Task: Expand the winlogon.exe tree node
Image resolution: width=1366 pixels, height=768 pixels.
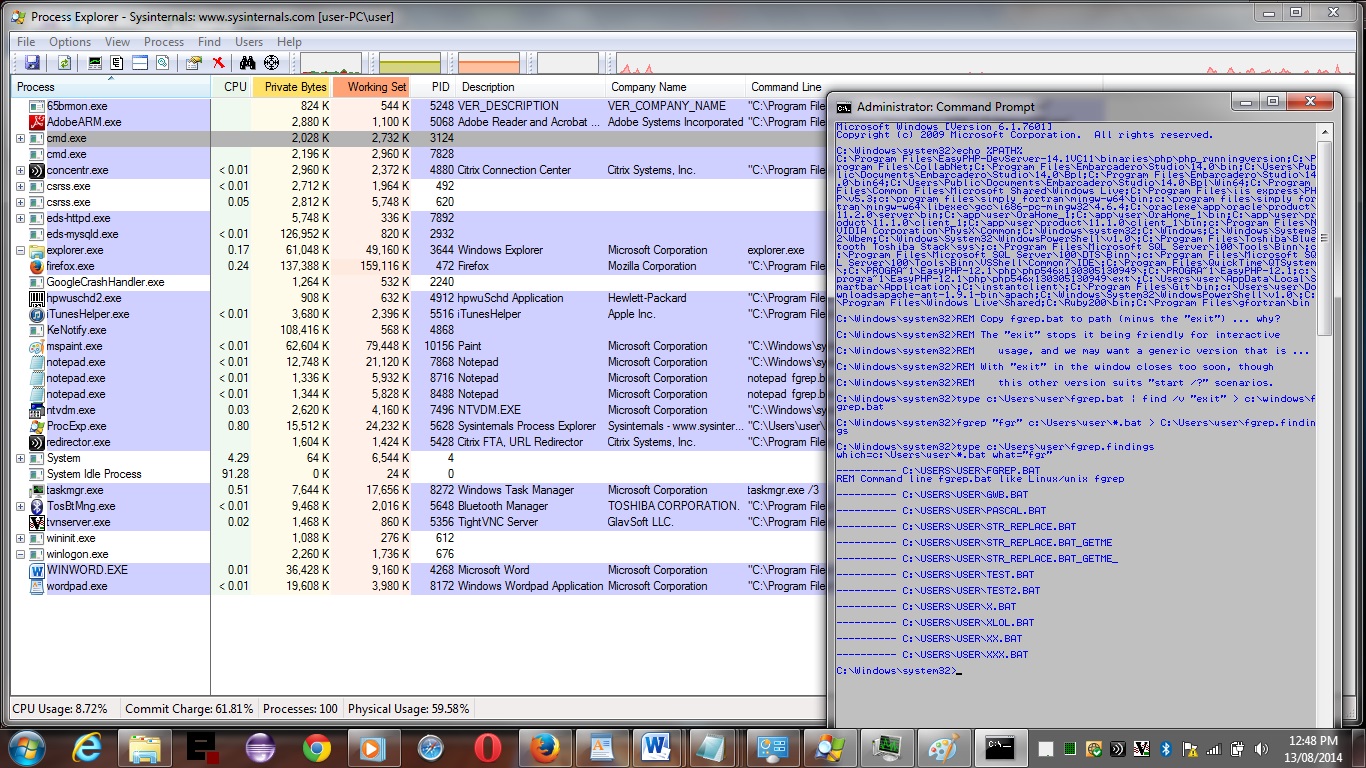Action: coord(20,554)
